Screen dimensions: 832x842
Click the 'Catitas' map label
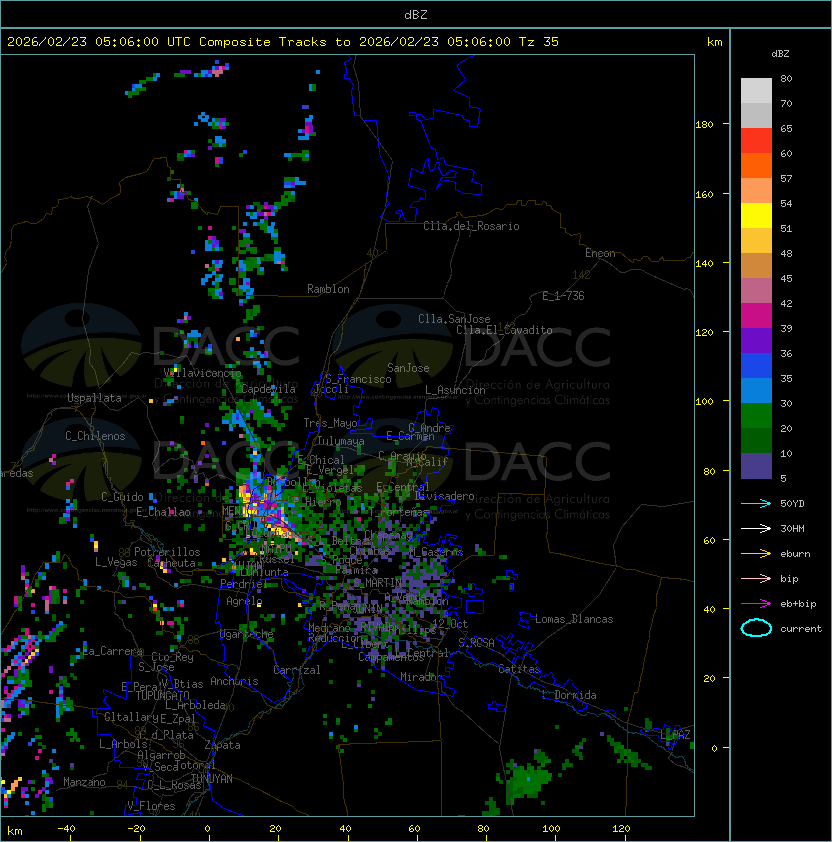519,669
